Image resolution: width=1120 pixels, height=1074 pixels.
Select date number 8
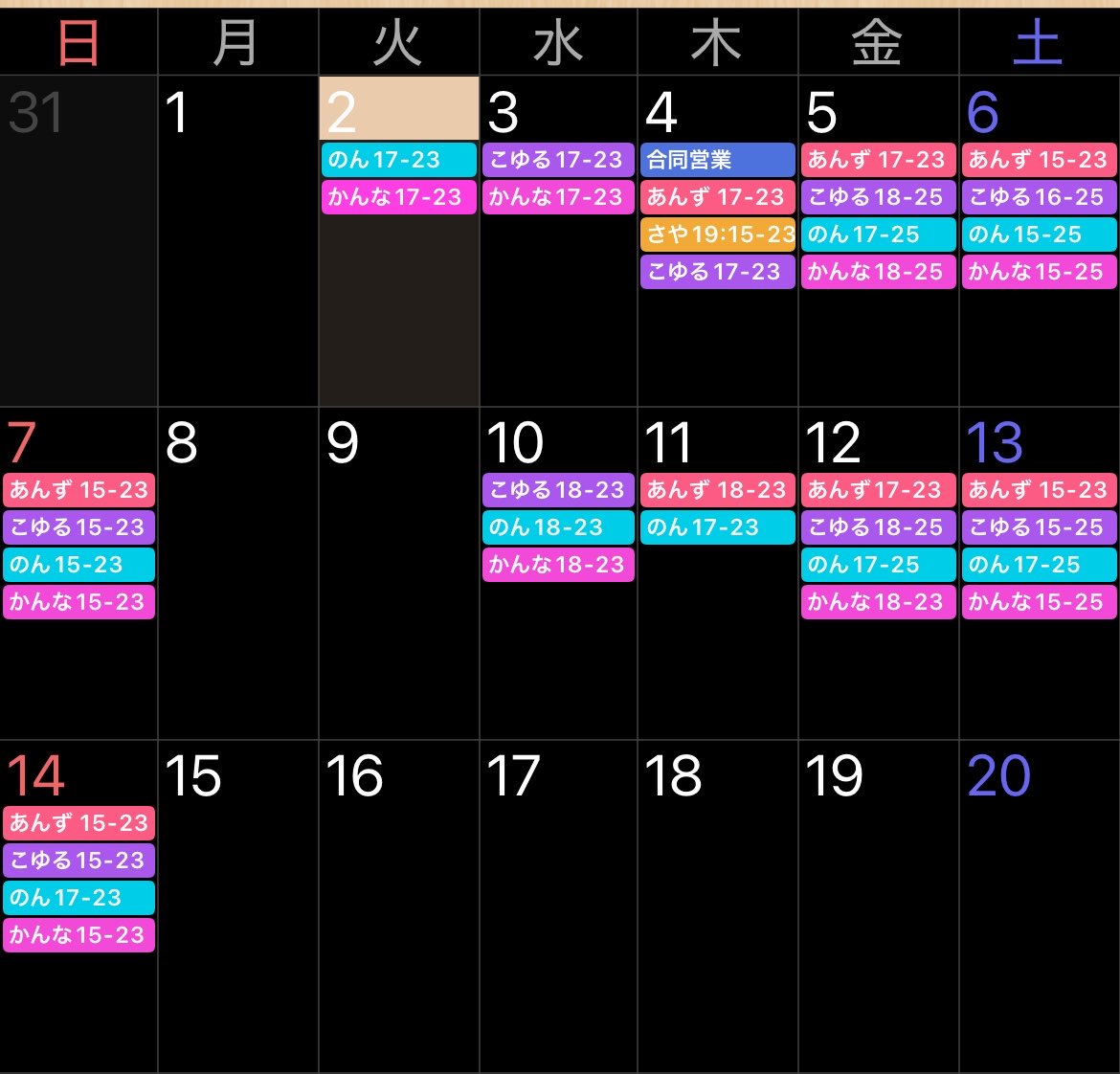pos(182,443)
